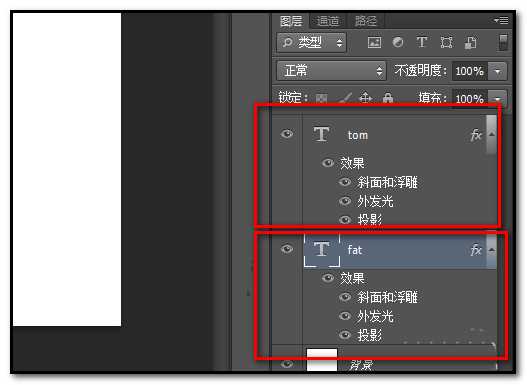This screenshot has width=527, height=385.
Task: Lock layer position
Action: click(x=366, y=98)
